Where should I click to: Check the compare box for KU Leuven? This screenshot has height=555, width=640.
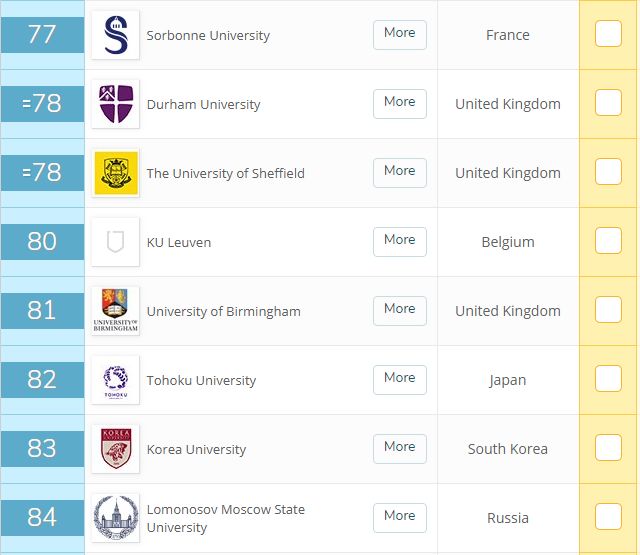click(608, 241)
